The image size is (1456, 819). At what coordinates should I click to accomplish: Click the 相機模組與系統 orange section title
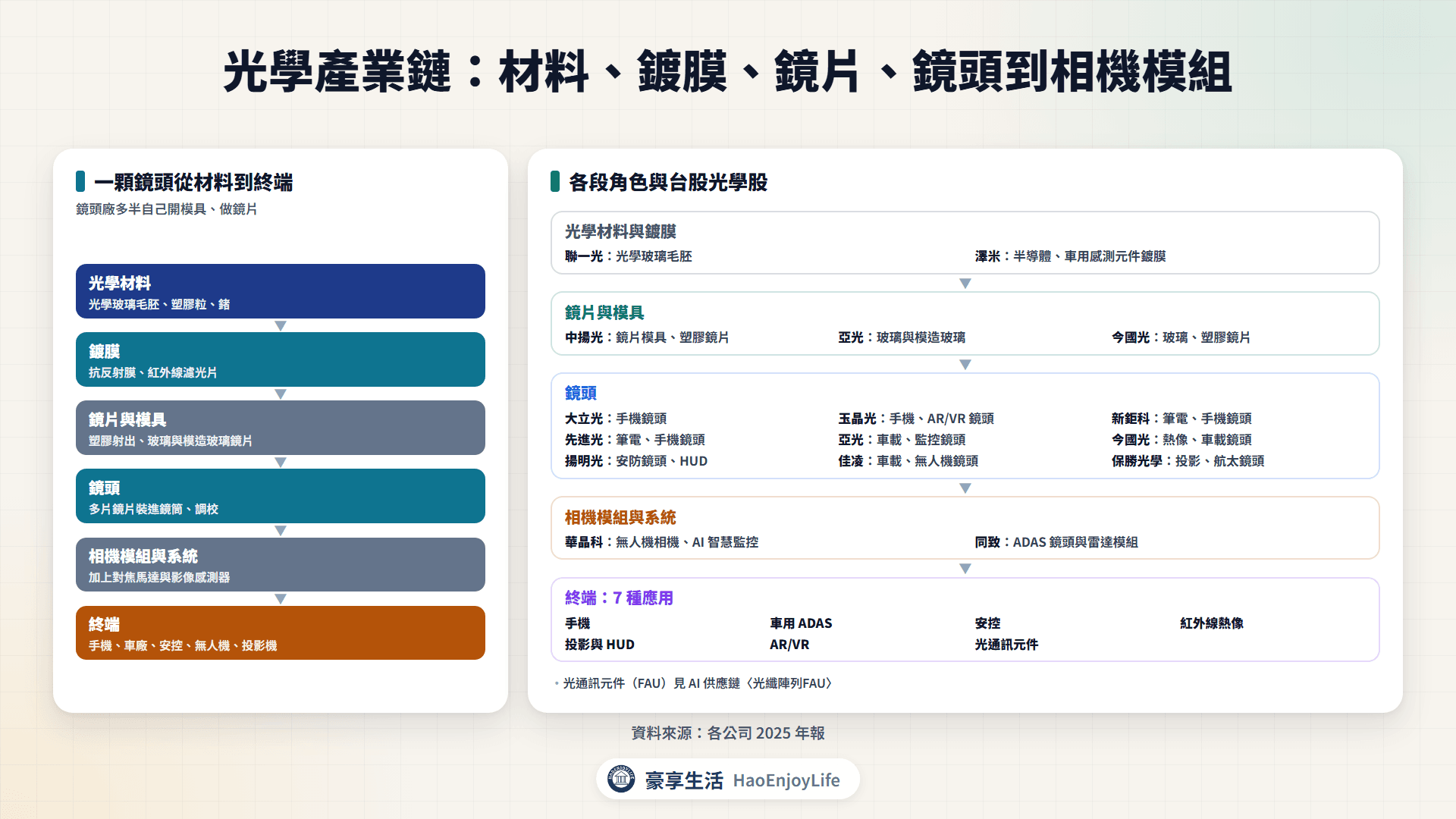click(x=620, y=517)
